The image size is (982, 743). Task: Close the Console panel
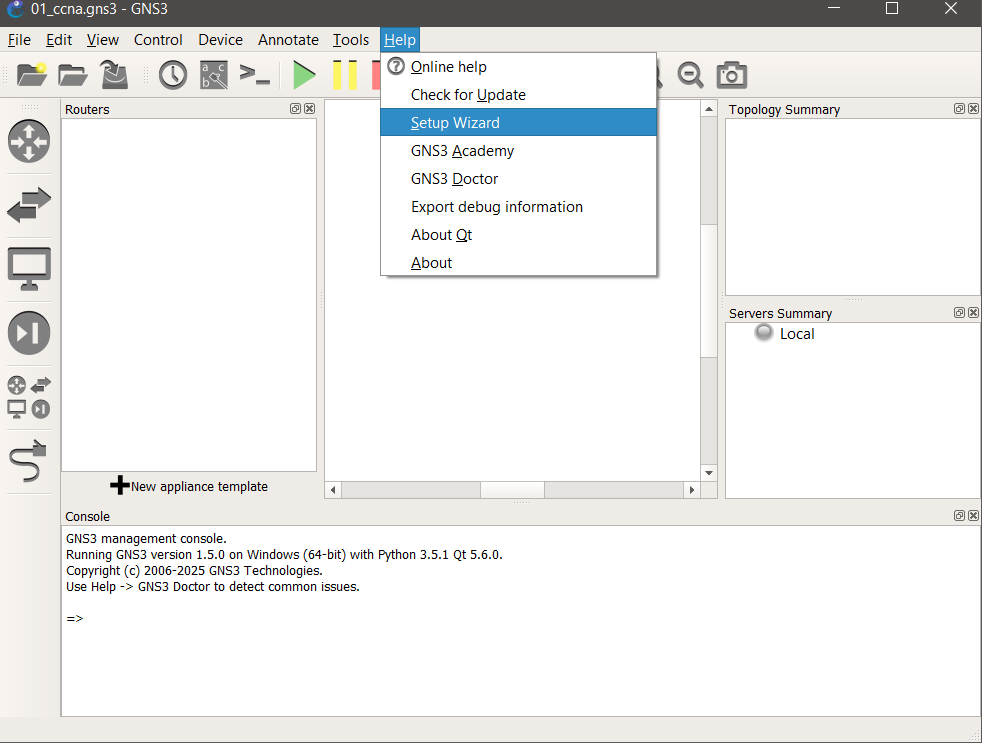coord(973,515)
